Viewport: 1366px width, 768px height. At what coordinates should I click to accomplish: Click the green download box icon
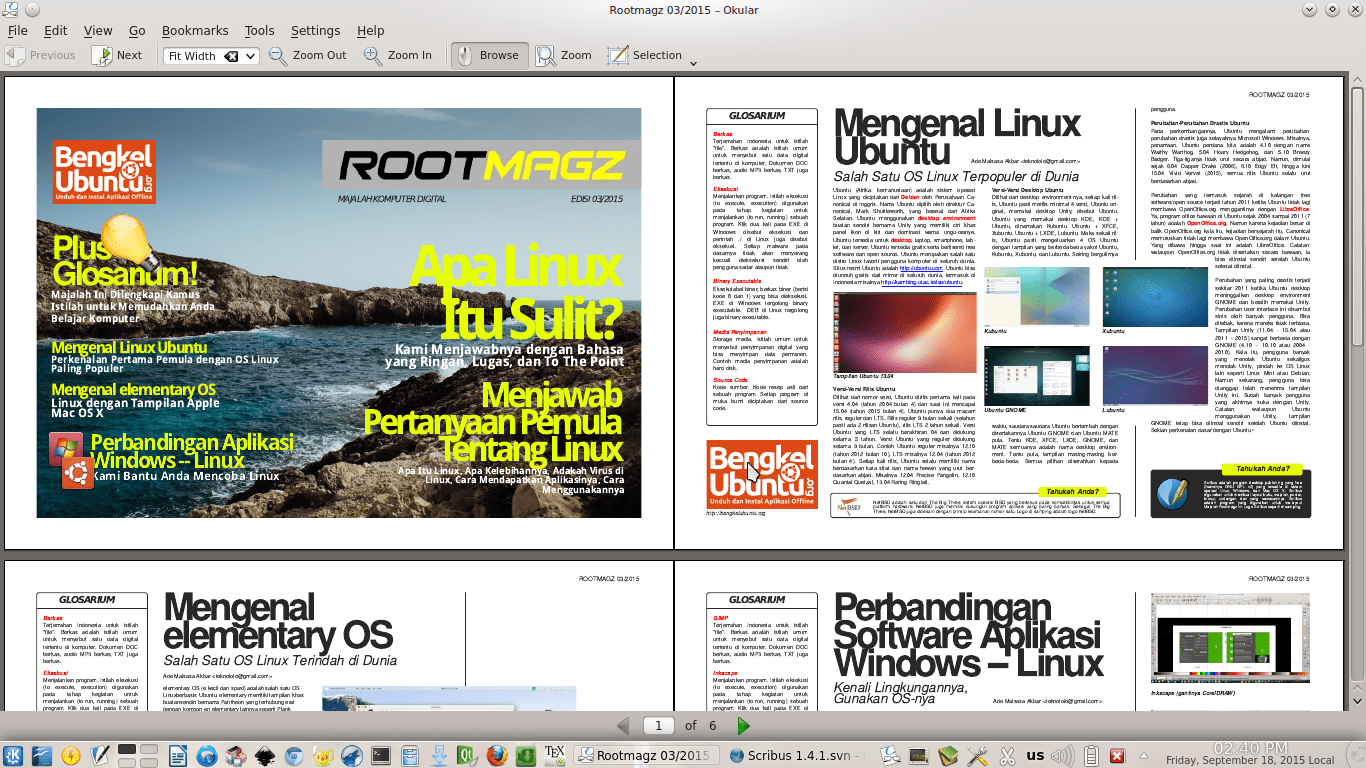point(526,755)
